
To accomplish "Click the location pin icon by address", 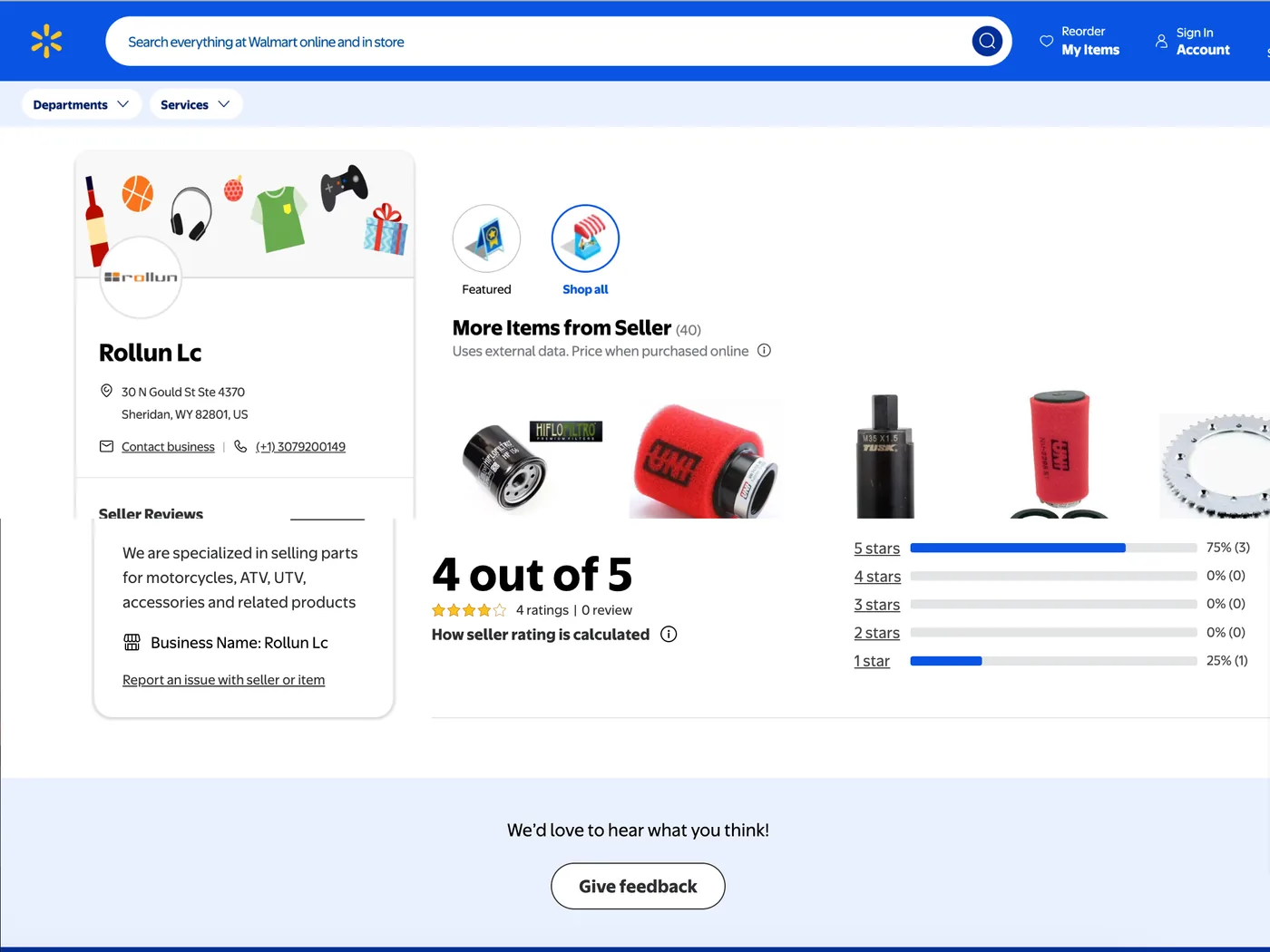I will pyautogui.click(x=106, y=391).
